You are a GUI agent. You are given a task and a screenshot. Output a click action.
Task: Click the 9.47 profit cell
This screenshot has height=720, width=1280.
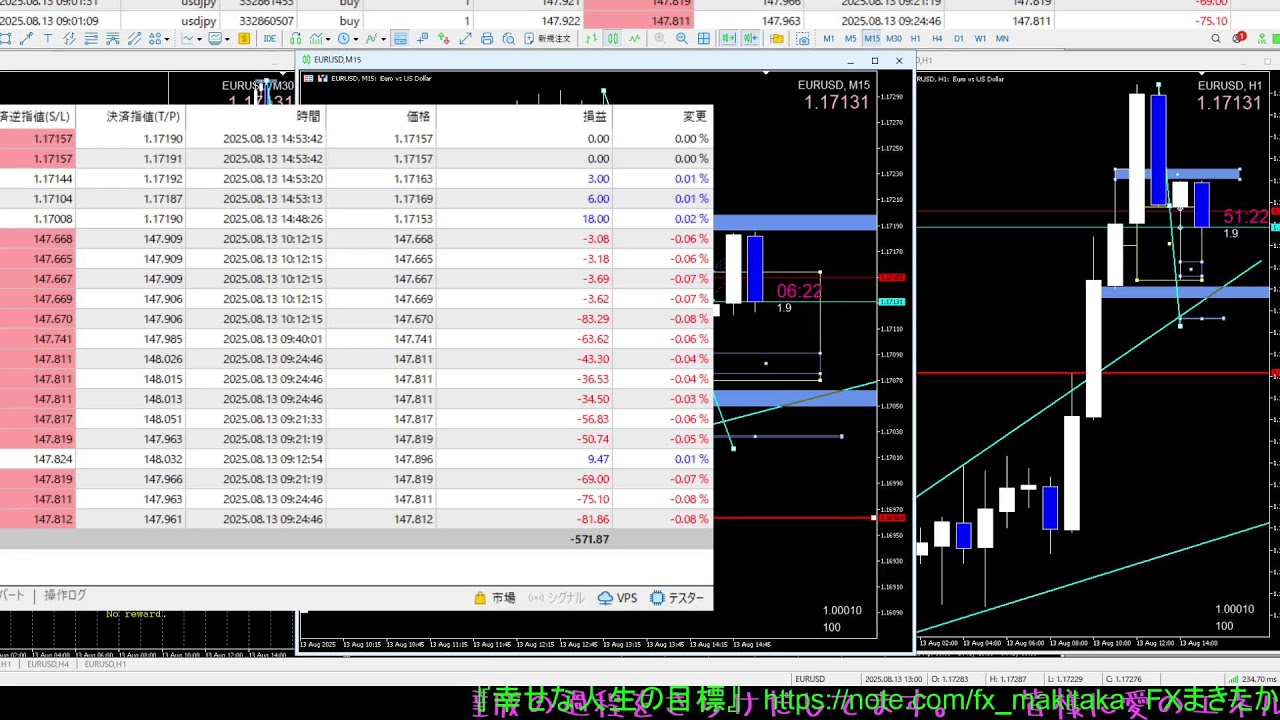point(598,459)
